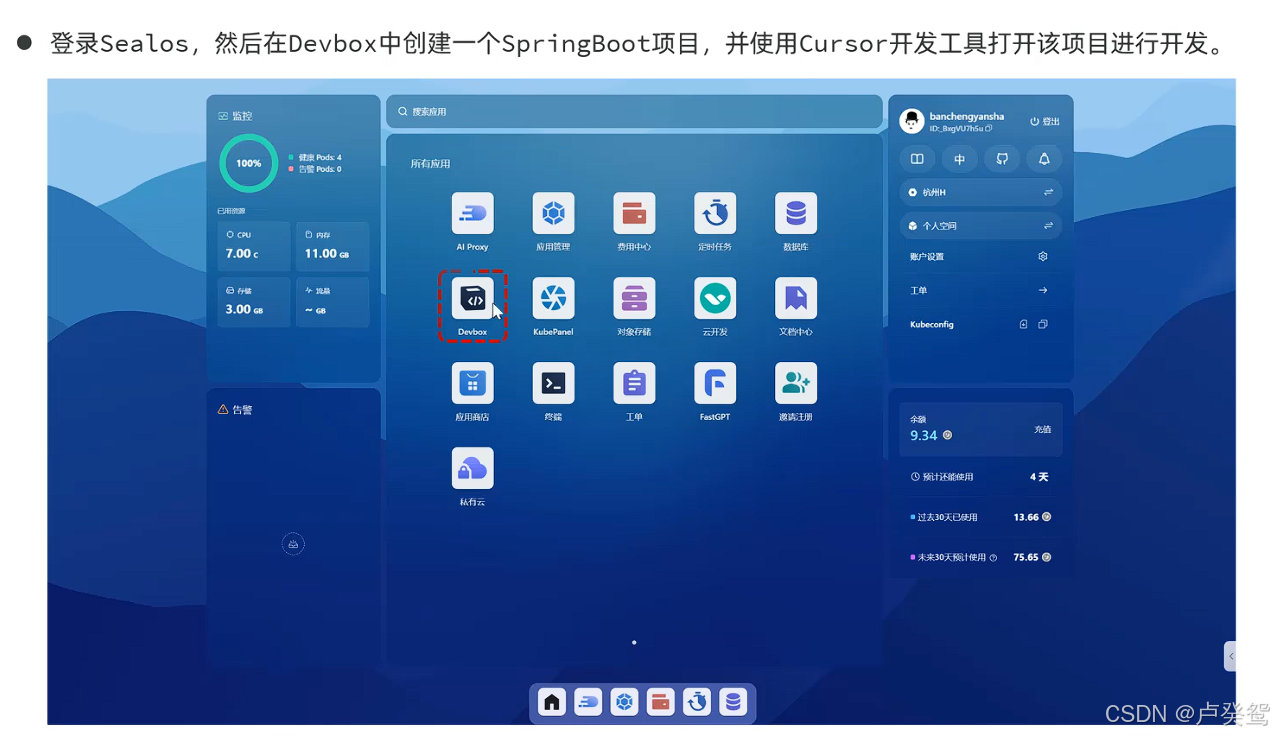The height and width of the screenshot is (736, 1274).
Task: Click the banchengyansha user avatar
Action: 912,121
